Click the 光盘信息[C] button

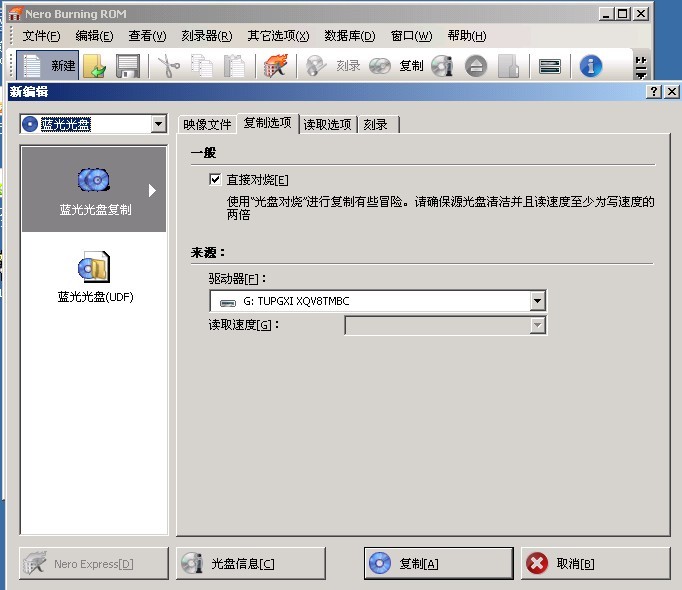(251, 563)
